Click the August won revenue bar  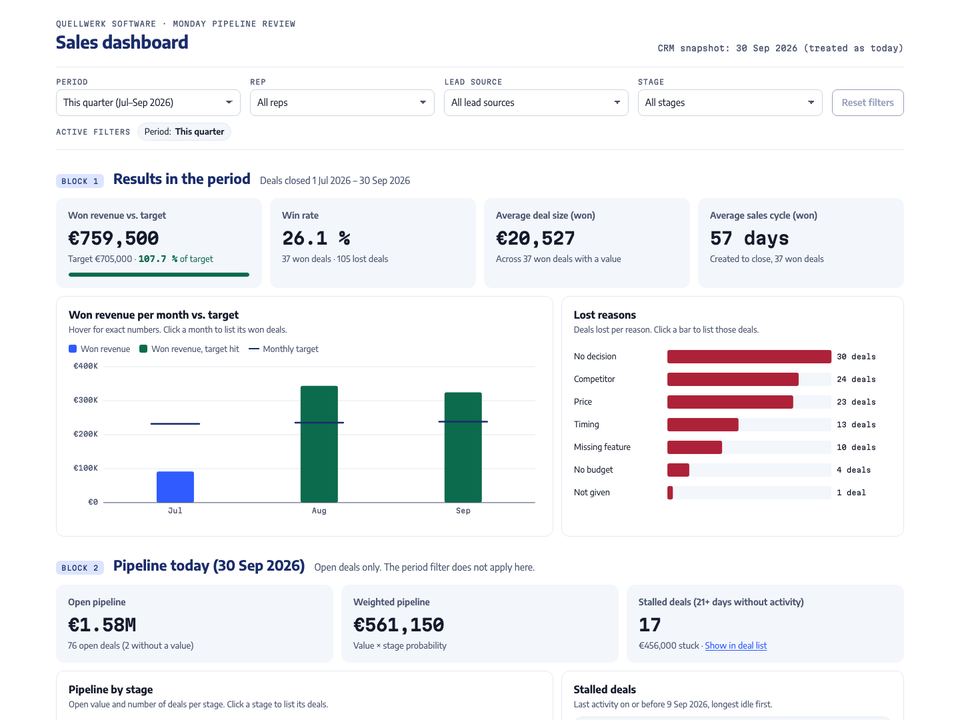(x=319, y=444)
